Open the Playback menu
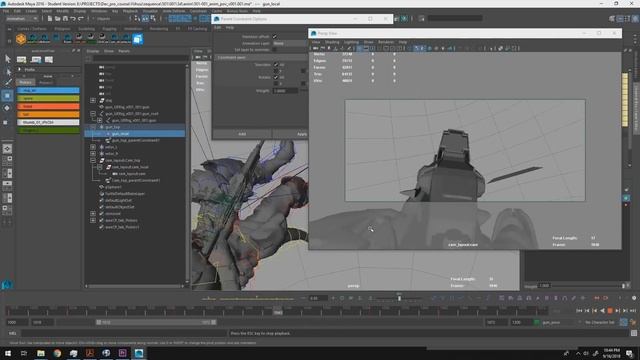This screenshot has height=360, width=640. pyautogui.click(x=130, y=11)
